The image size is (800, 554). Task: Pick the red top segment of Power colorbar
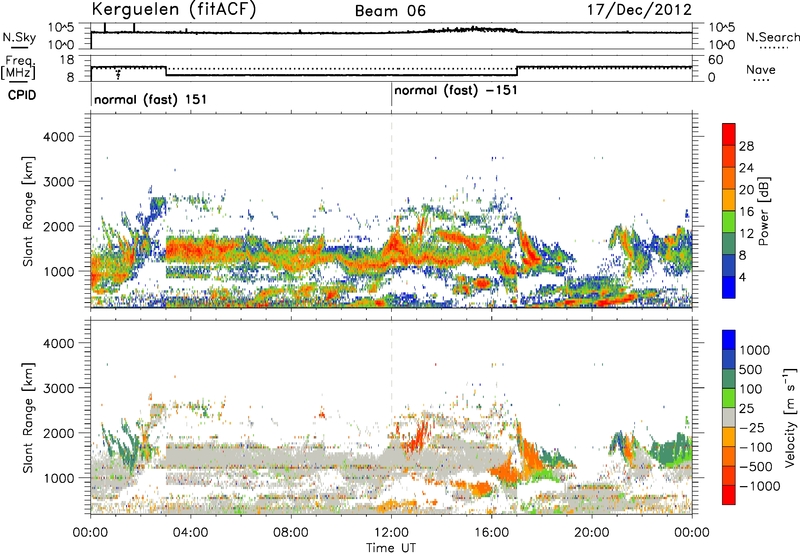729,135
